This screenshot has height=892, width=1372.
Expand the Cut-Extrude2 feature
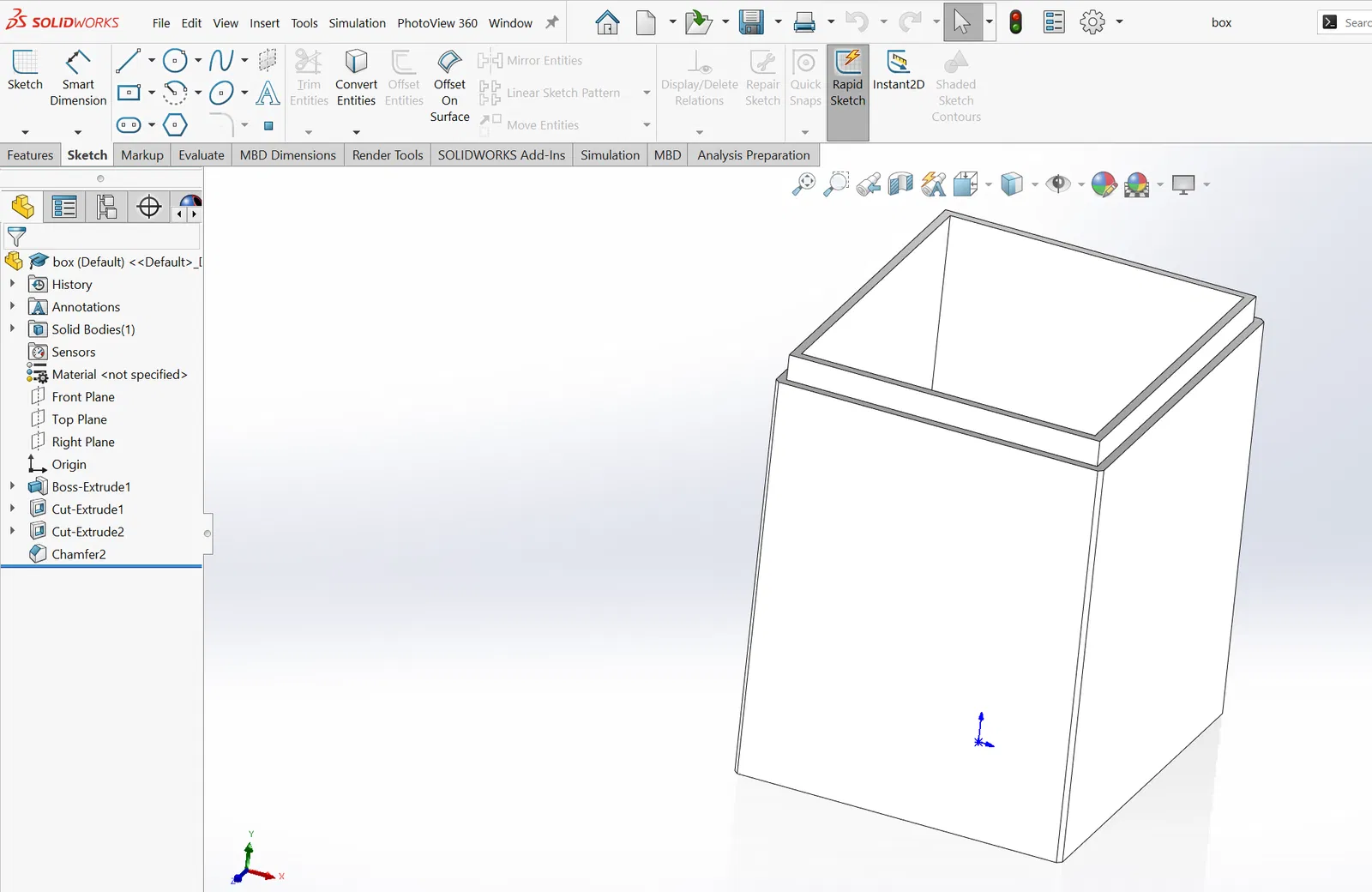(x=12, y=531)
